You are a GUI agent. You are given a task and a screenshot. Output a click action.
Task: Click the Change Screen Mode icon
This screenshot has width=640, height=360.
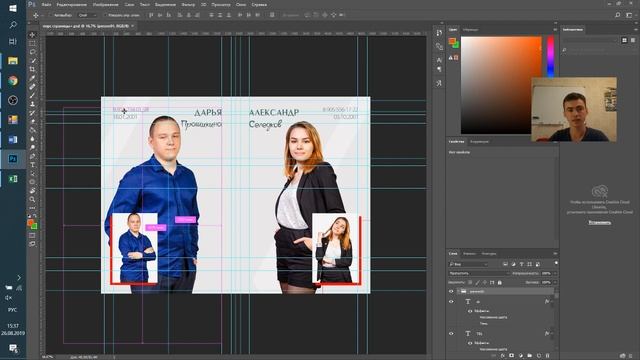(32, 244)
